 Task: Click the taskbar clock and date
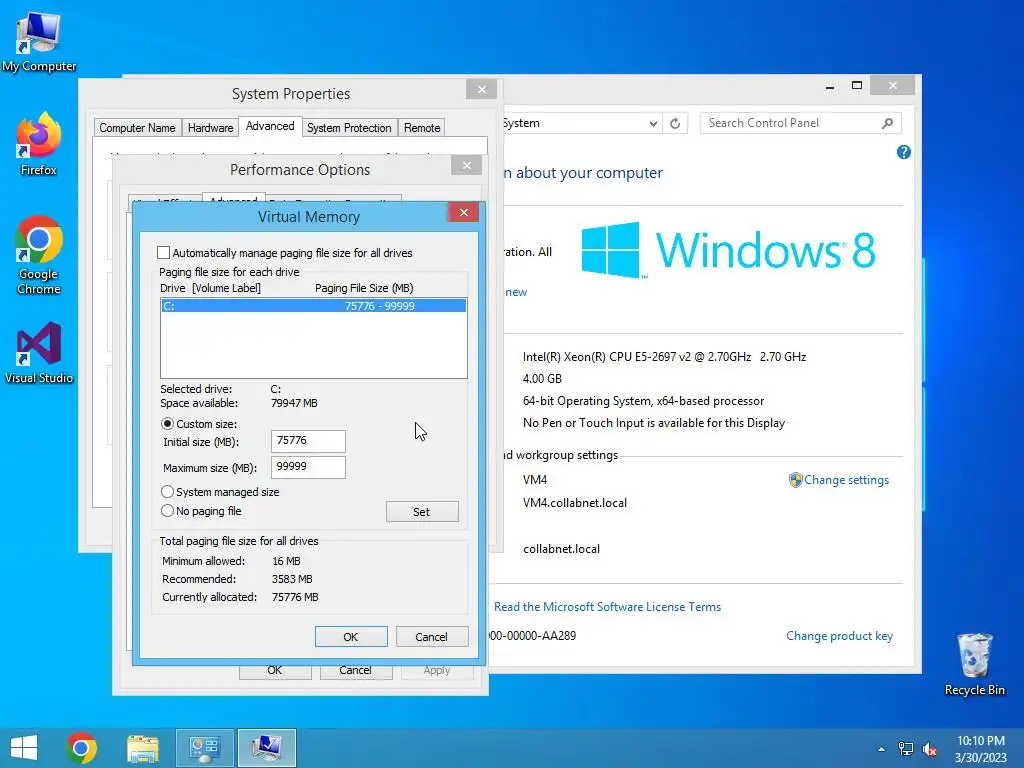980,749
